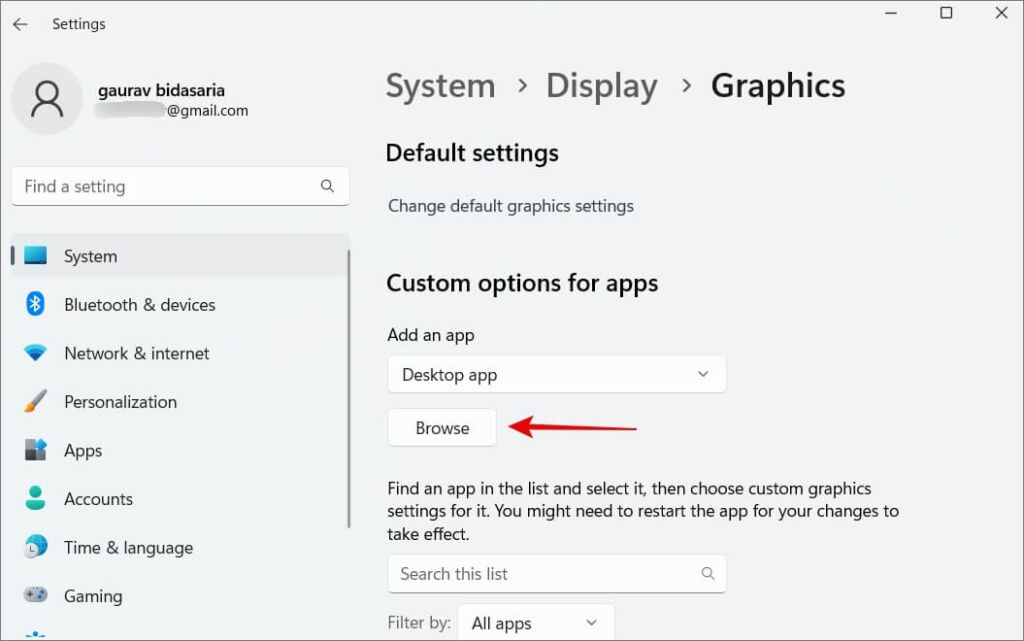Image resolution: width=1024 pixels, height=641 pixels.
Task: Open Change default graphics settings link
Action: [511, 206]
